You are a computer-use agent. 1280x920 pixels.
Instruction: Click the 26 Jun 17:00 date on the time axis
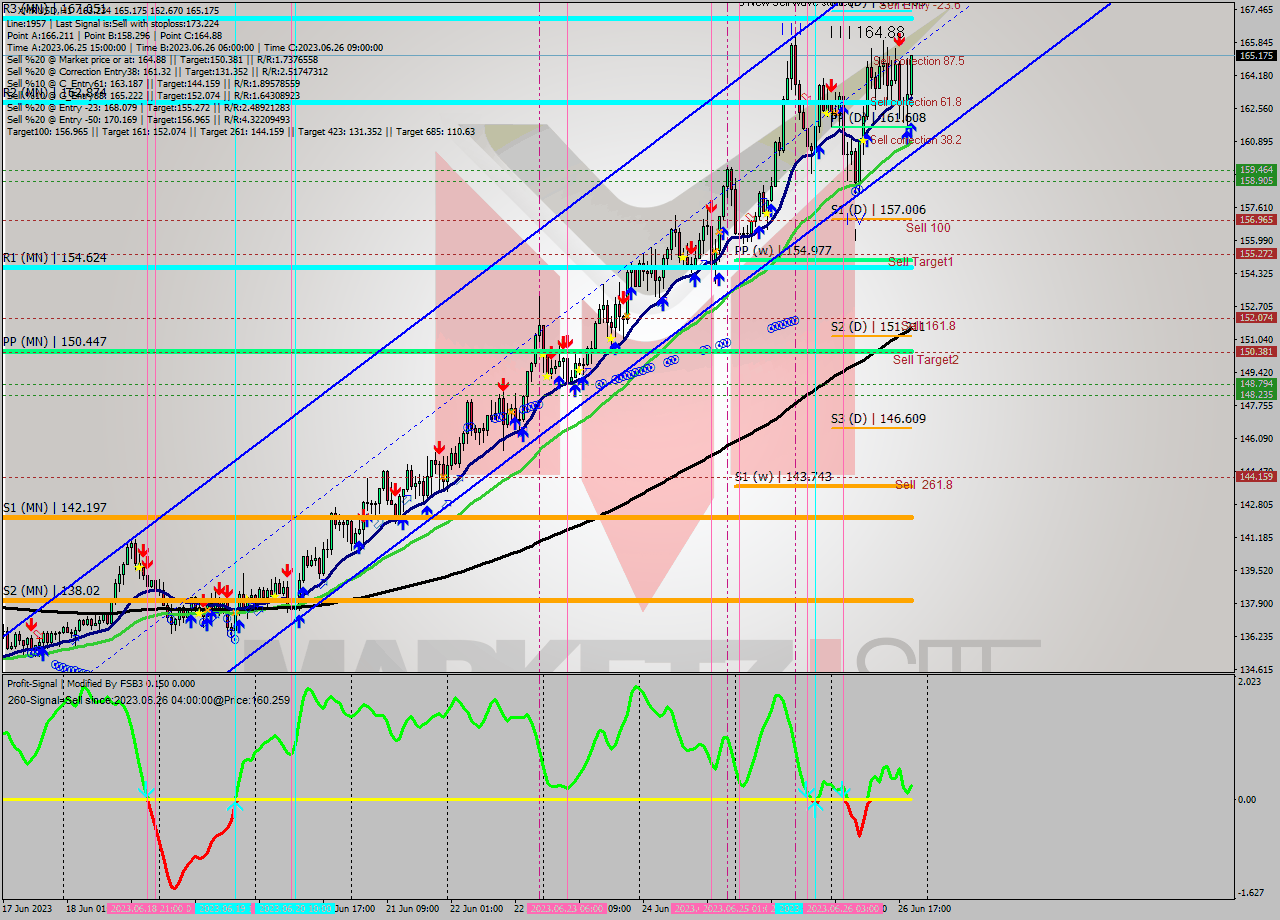pyautogui.click(x=924, y=909)
